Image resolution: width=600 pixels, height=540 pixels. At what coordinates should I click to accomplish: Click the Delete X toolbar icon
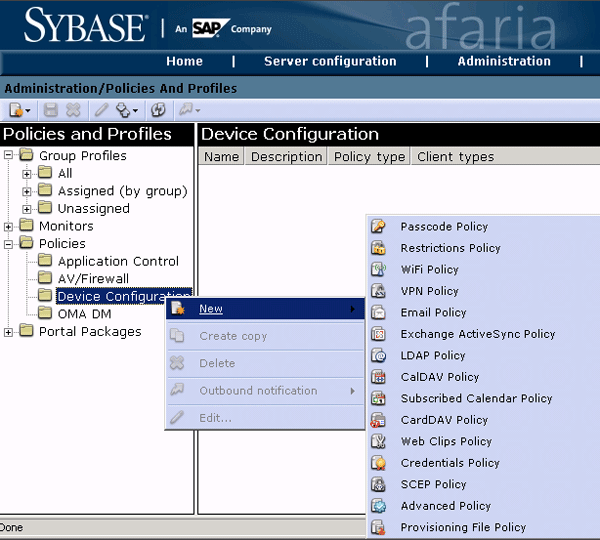(x=73, y=110)
